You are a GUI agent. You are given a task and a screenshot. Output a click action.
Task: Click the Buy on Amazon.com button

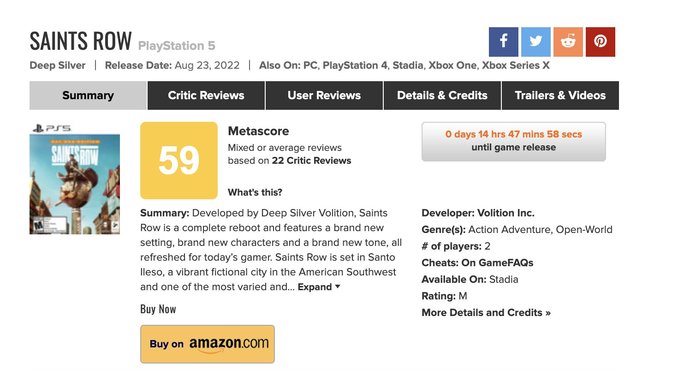(x=207, y=344)
